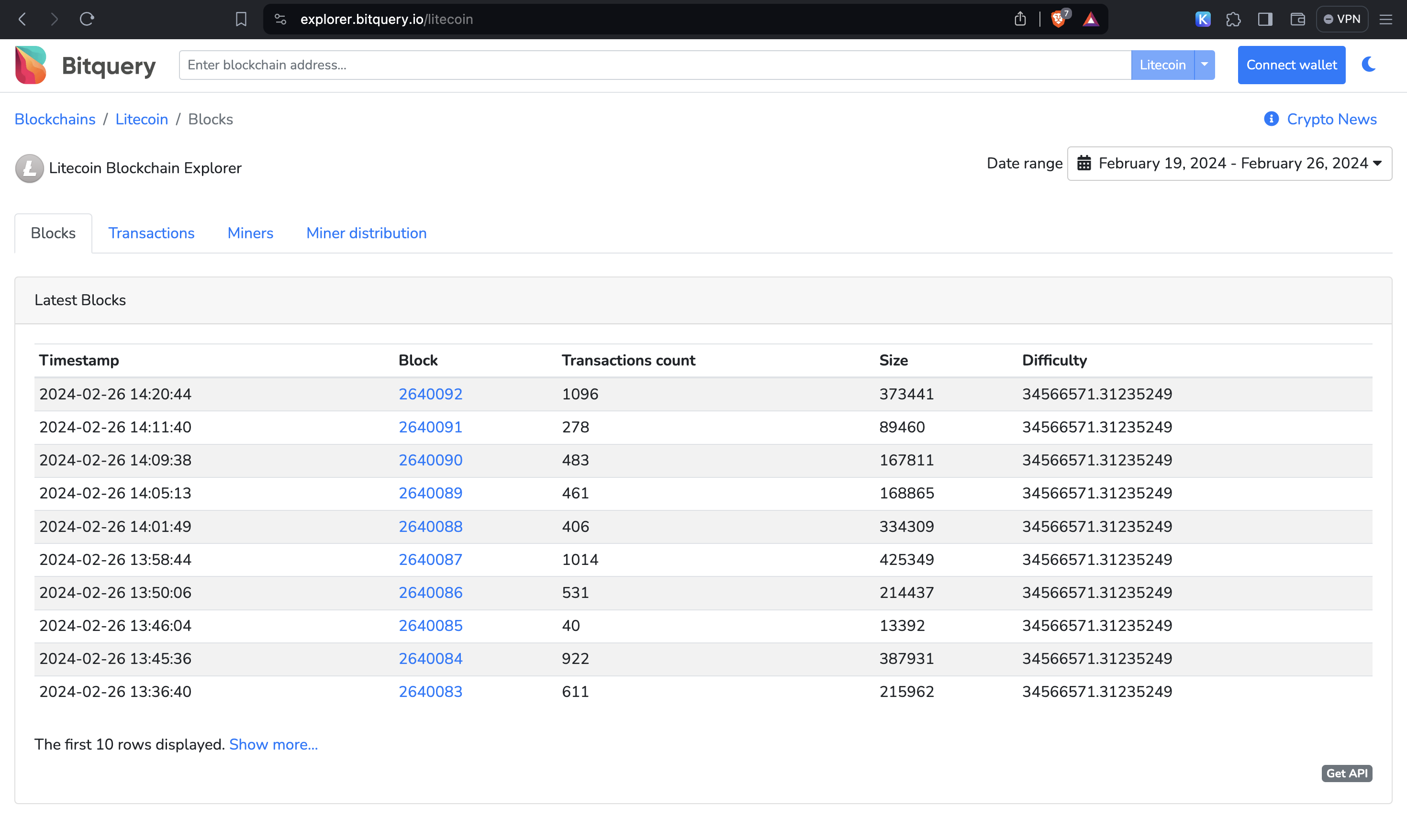Click the Crypto News info icon

1271,119
